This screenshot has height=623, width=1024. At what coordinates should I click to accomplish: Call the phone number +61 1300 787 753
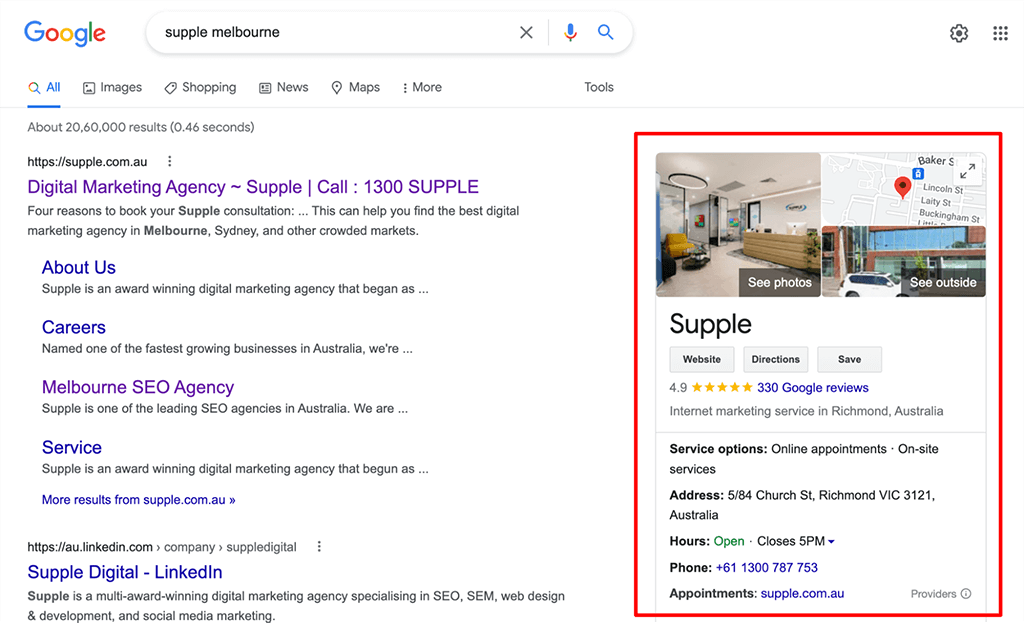tap(767, 568)
